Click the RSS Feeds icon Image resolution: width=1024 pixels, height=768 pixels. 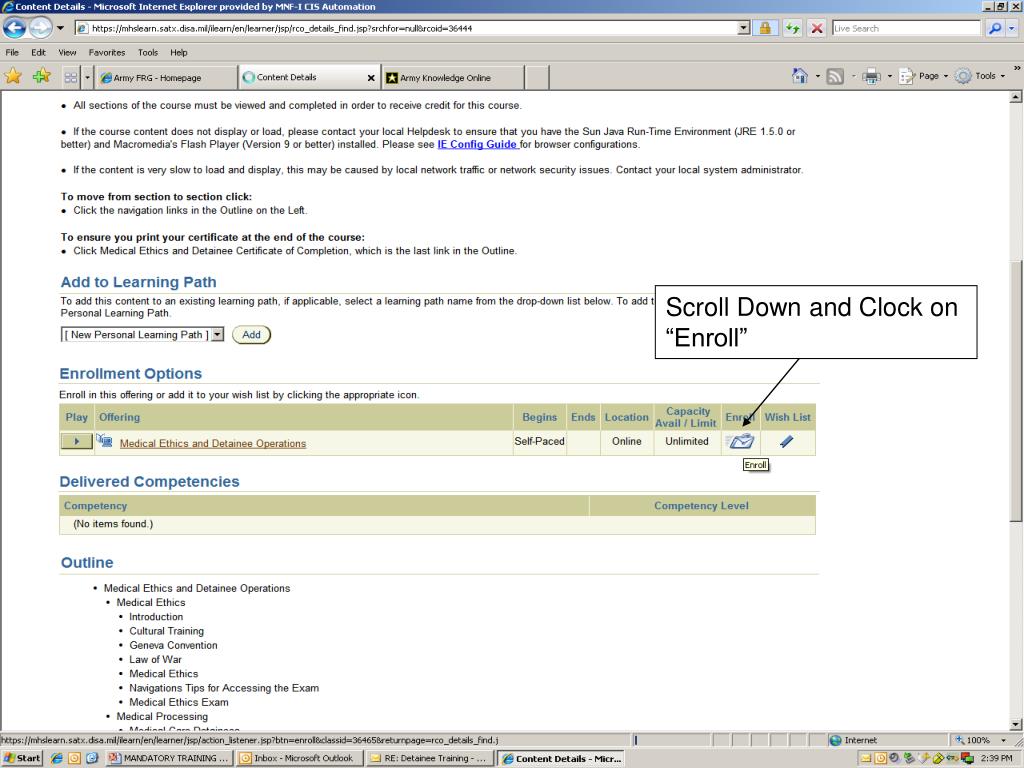tap(835, 76)
